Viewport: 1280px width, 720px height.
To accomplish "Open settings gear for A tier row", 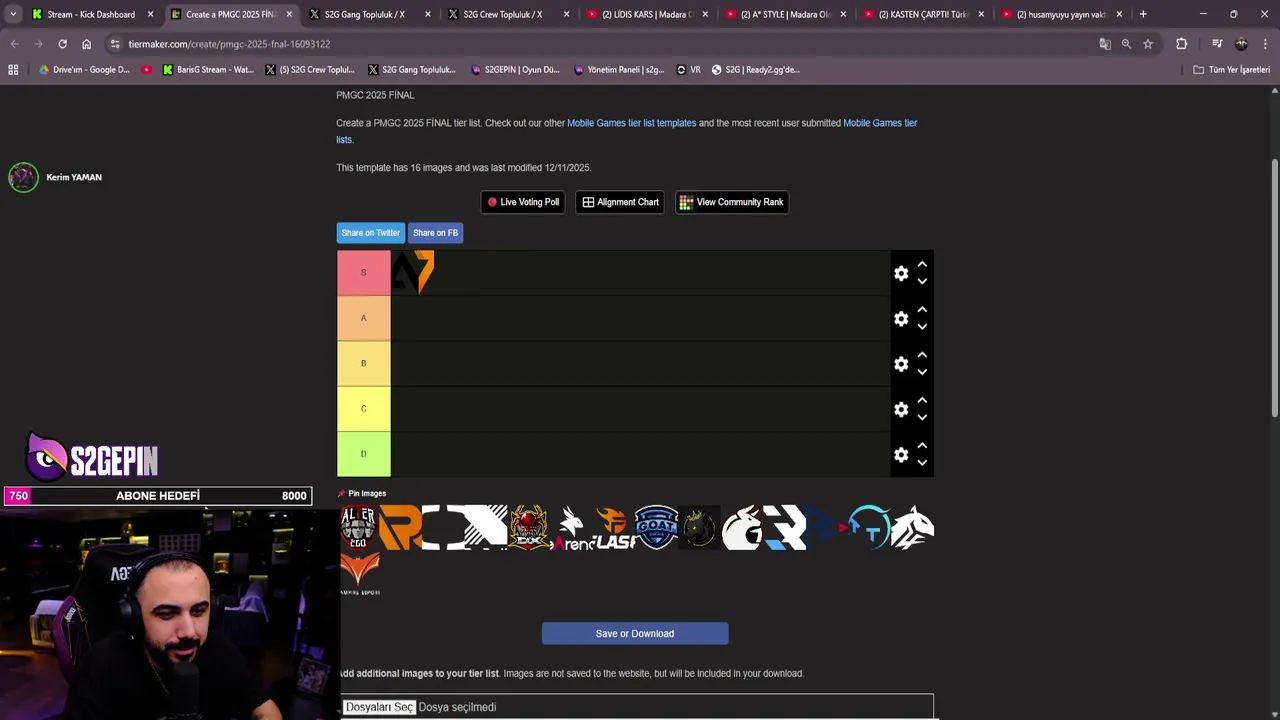I will (901, 319).
